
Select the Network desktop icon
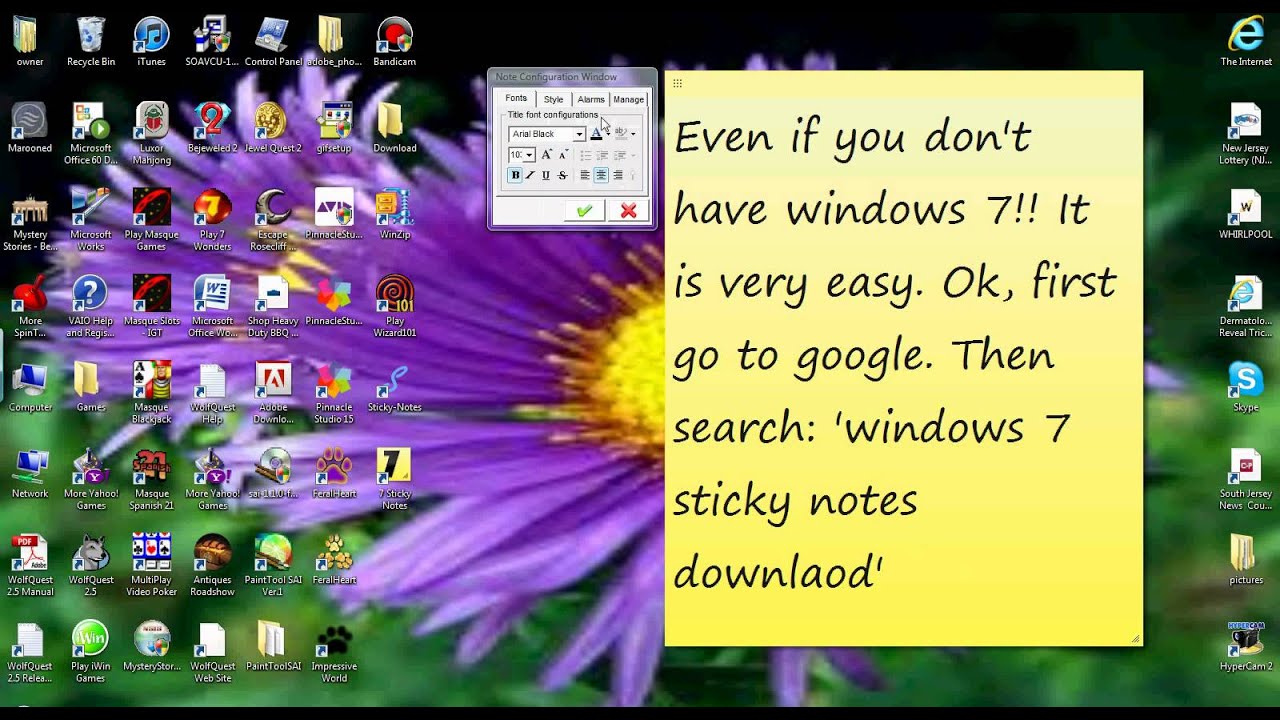point(30,473)
